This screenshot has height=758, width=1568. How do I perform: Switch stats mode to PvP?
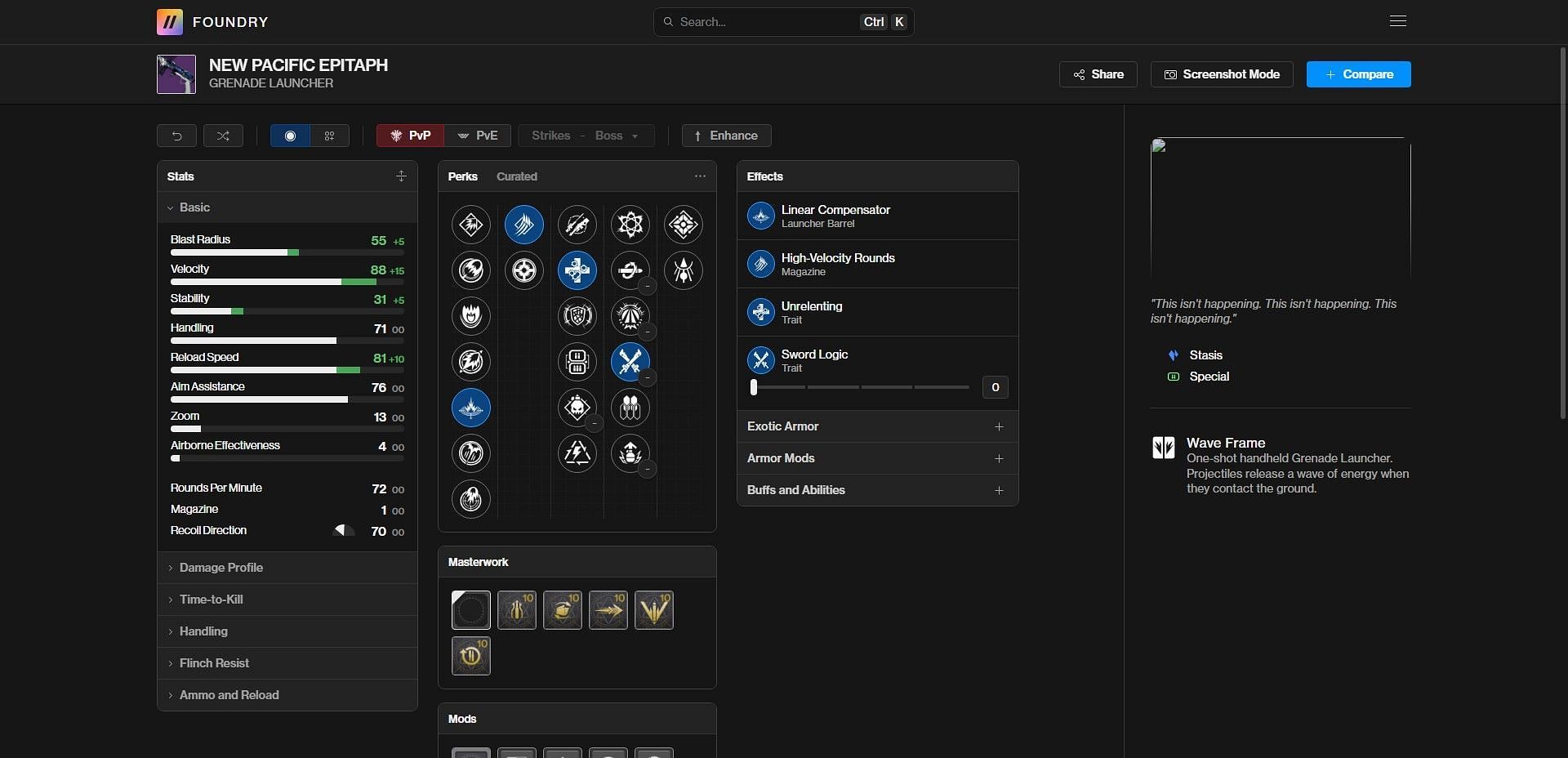coord(410,136)
